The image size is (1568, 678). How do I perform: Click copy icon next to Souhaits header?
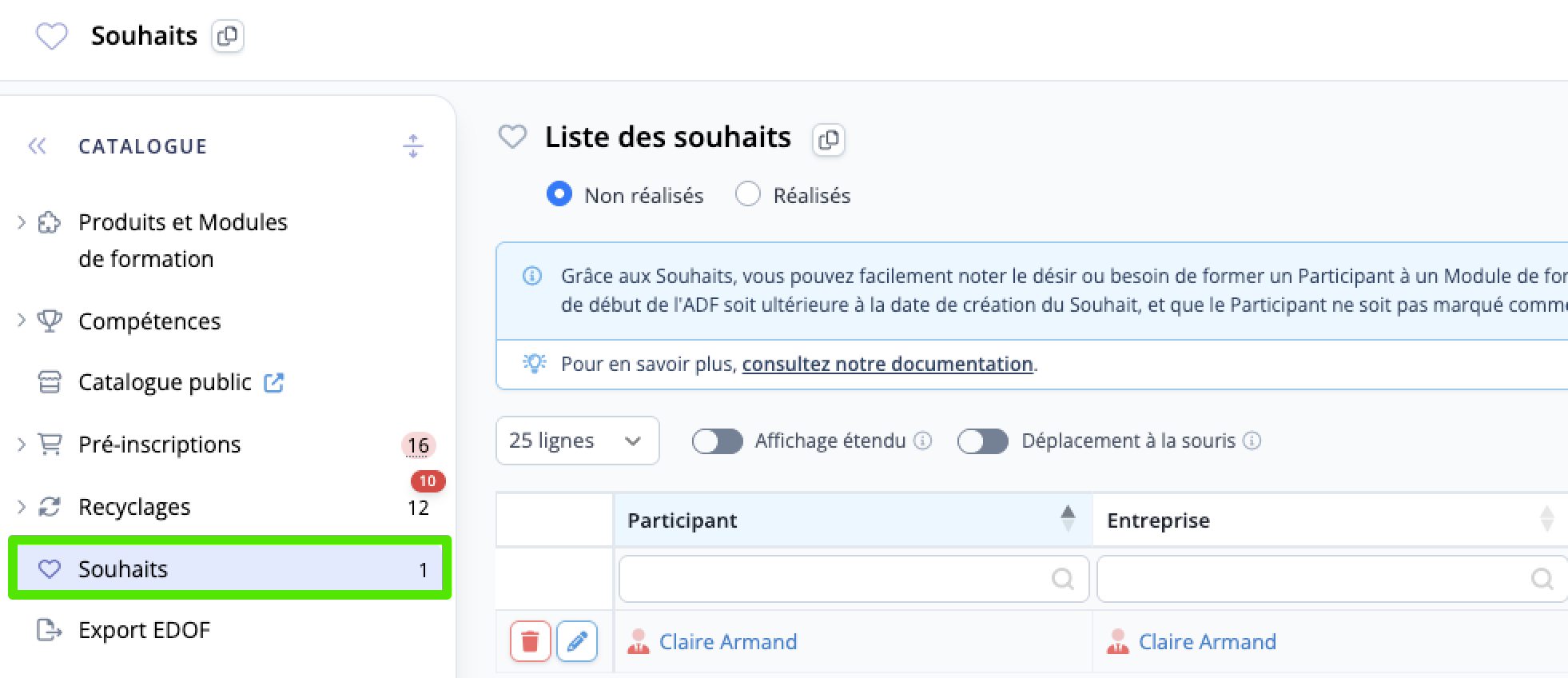point(228,36)
